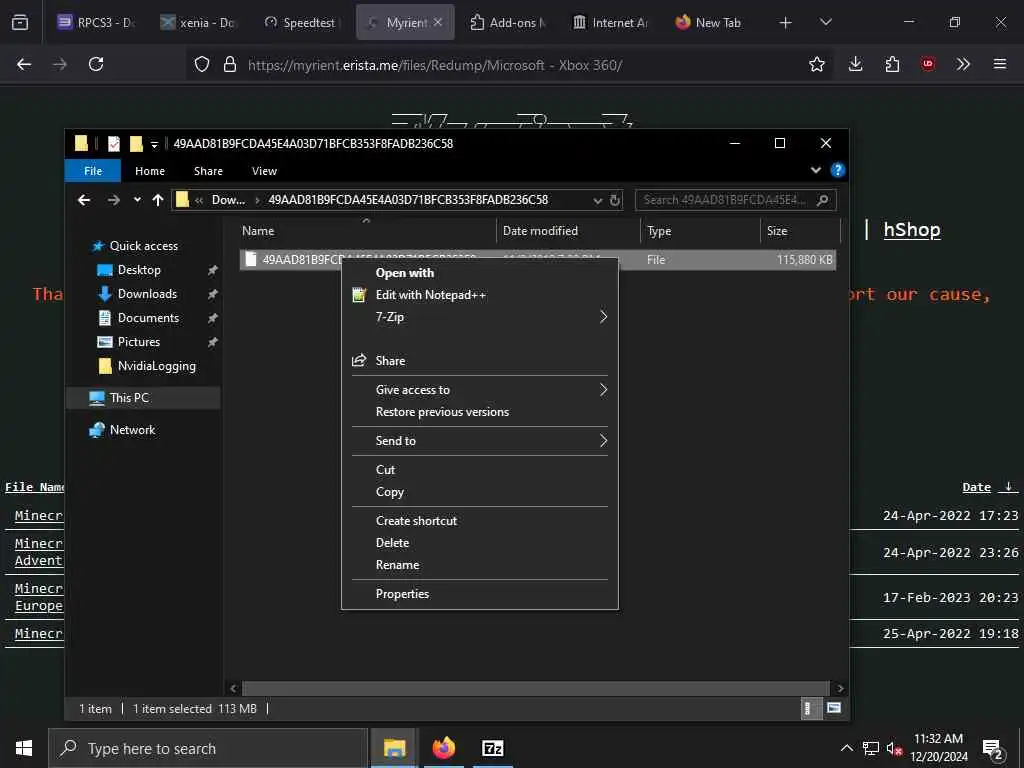The width and height of the screenshot is (1024, 768).
Task: Go back in File Explorer
Action: coord(84,200)
